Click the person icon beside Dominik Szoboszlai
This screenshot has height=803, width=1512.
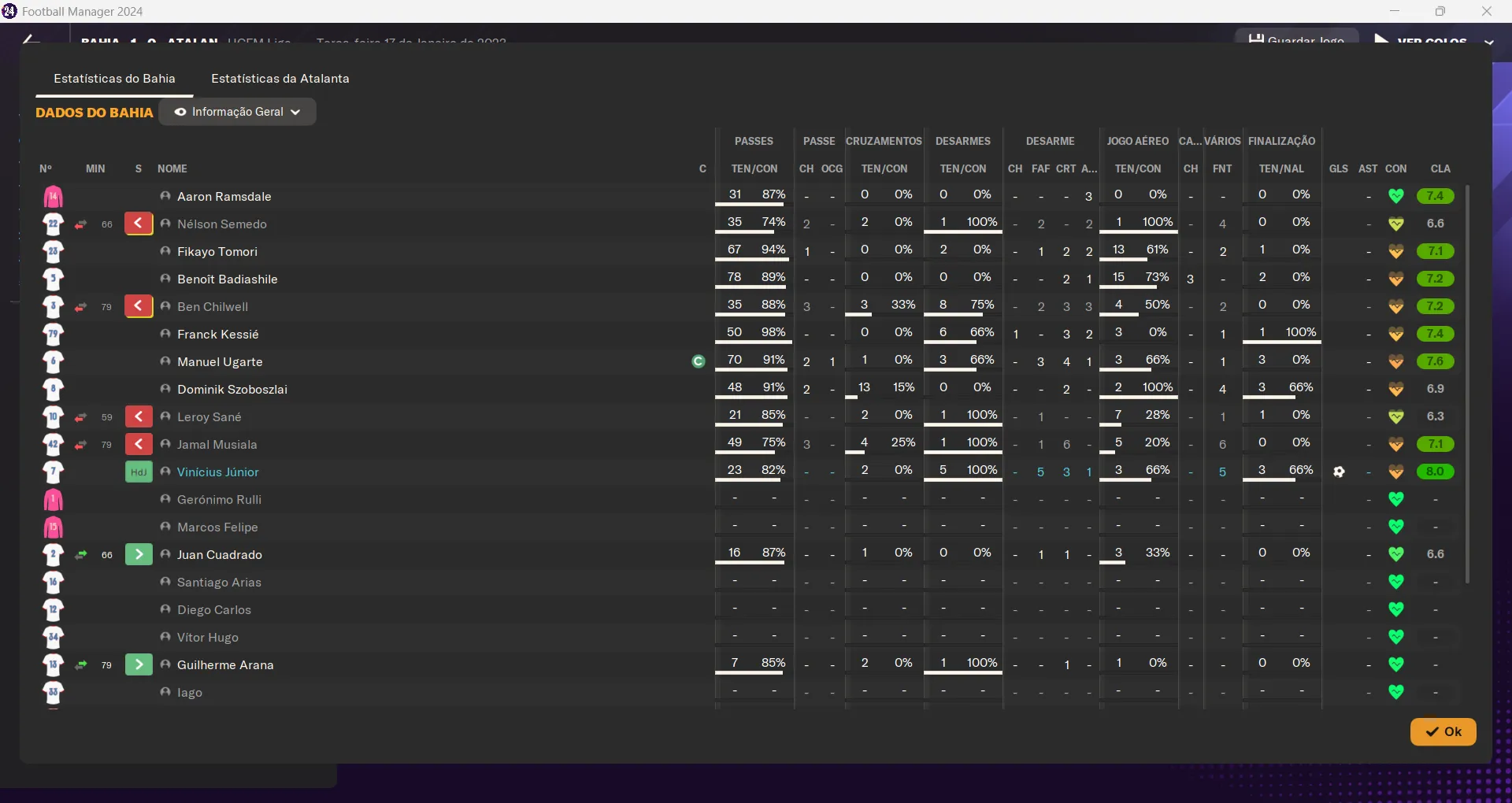coord(165,389)
